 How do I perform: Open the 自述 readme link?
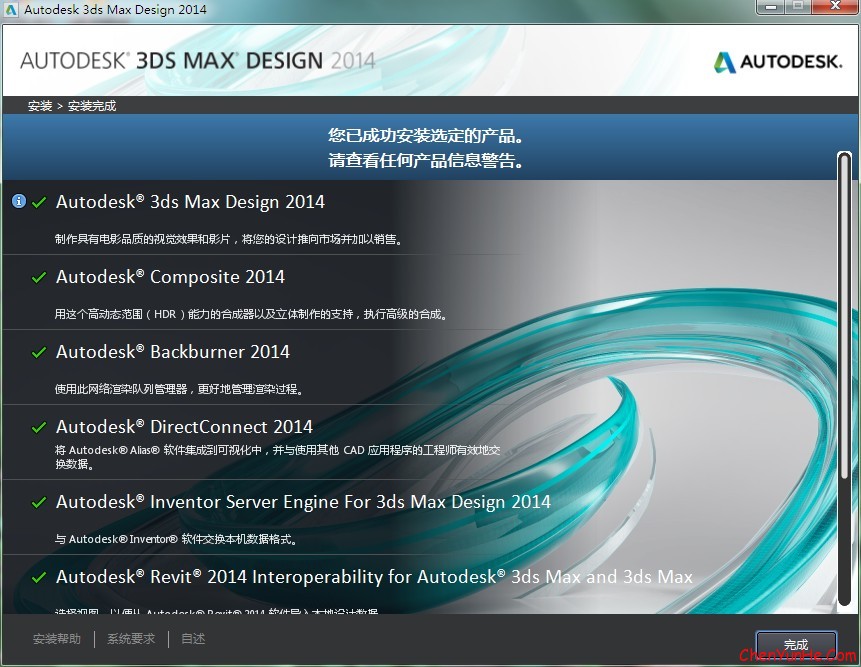coord(193,639)
